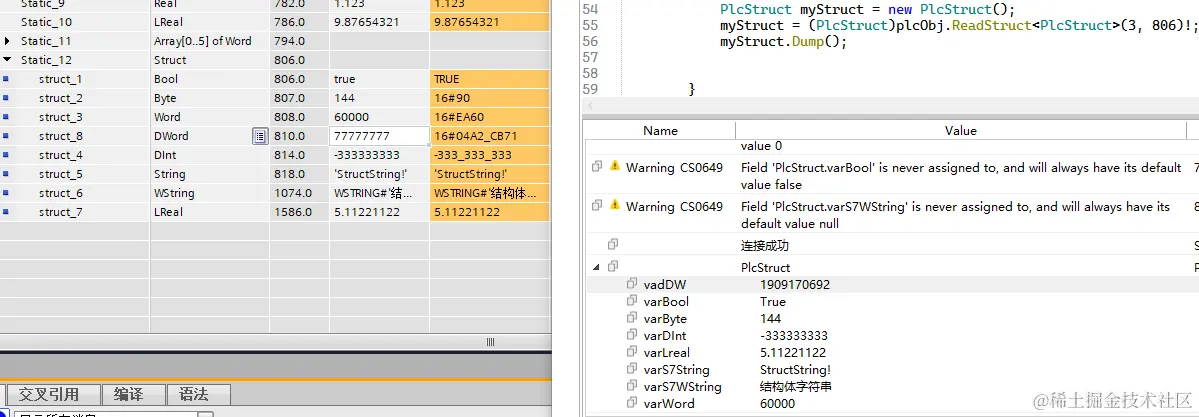Click the blue marker icon beside struct_6
Viewport: 1199px width, 417px height.
point(6,194)
